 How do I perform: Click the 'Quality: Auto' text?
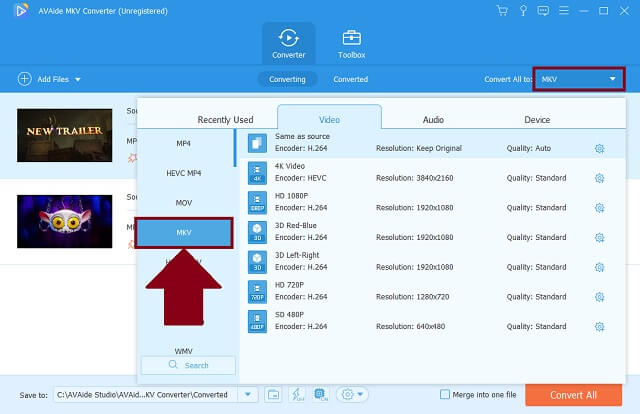[x=529, y=148]
